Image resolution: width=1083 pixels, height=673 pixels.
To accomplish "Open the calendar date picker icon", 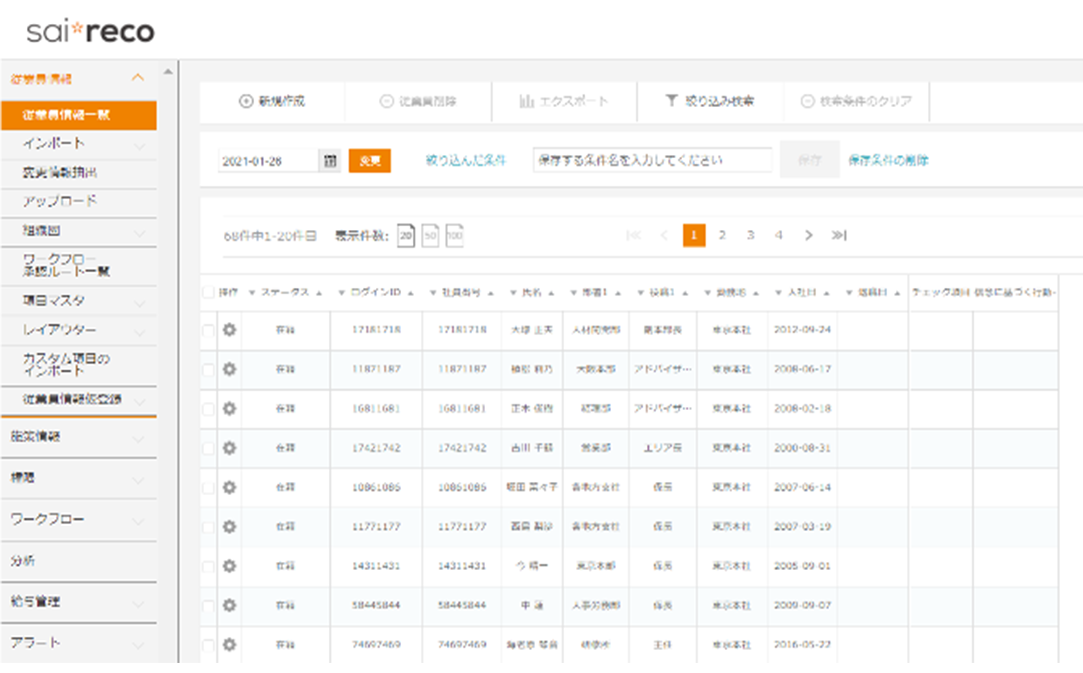I will coord(330,161).
